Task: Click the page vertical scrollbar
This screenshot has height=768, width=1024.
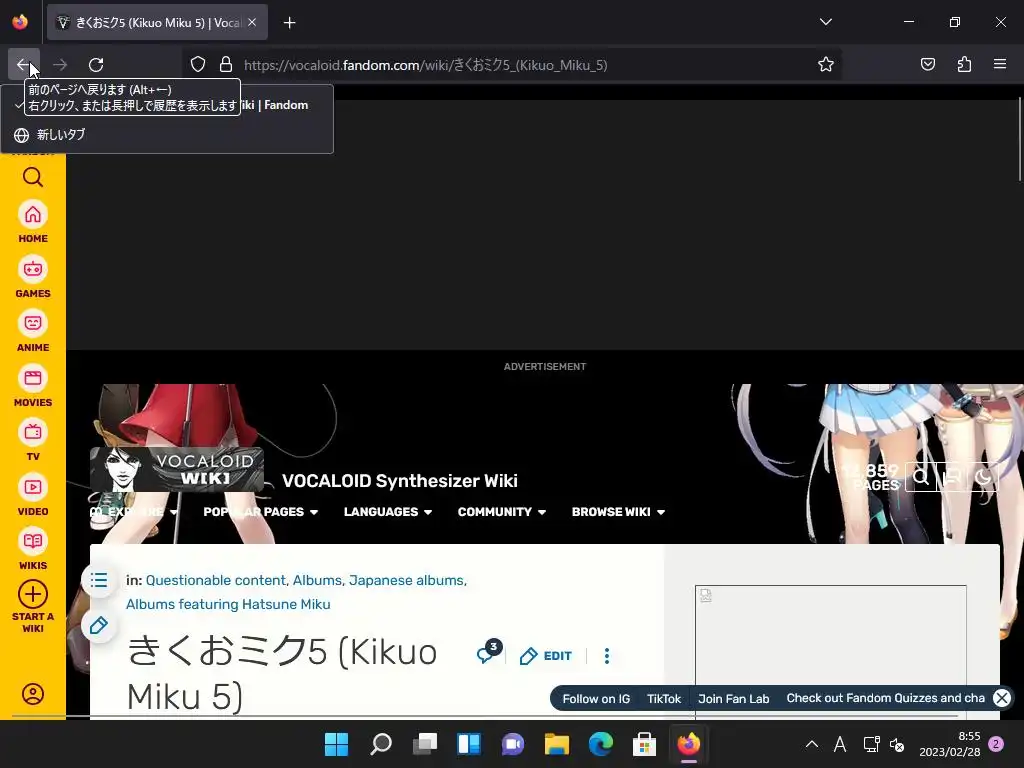Action: 1019,139
